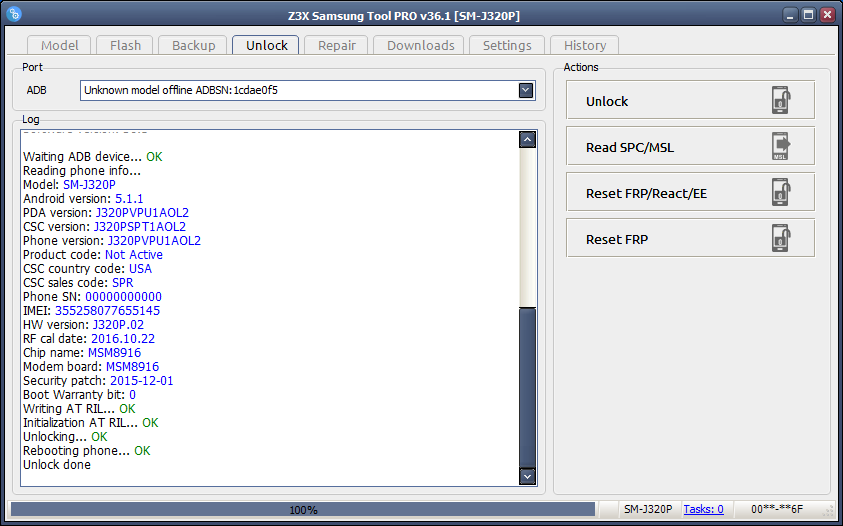
Task: Click CSC version J320PSPT1AOL2 line
Action: coord(104,226)
